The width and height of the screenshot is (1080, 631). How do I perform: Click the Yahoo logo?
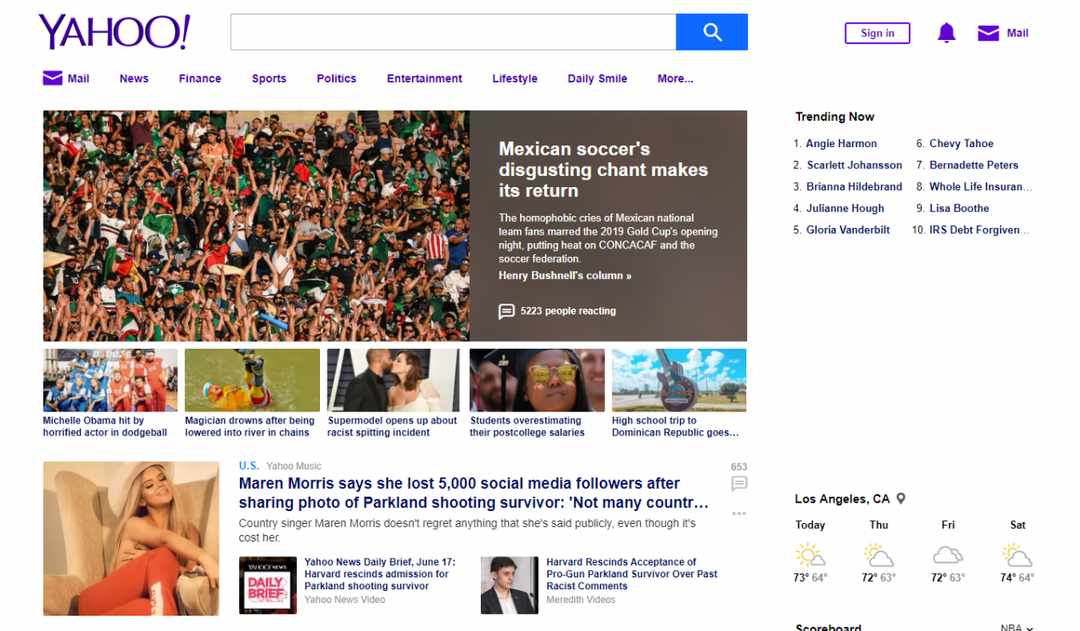114,32
